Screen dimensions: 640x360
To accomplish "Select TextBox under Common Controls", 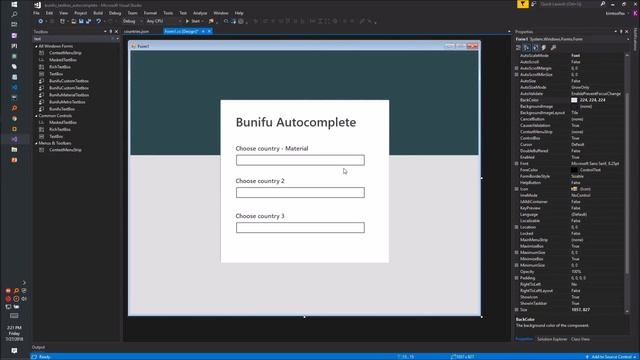I will click(56, 136).
